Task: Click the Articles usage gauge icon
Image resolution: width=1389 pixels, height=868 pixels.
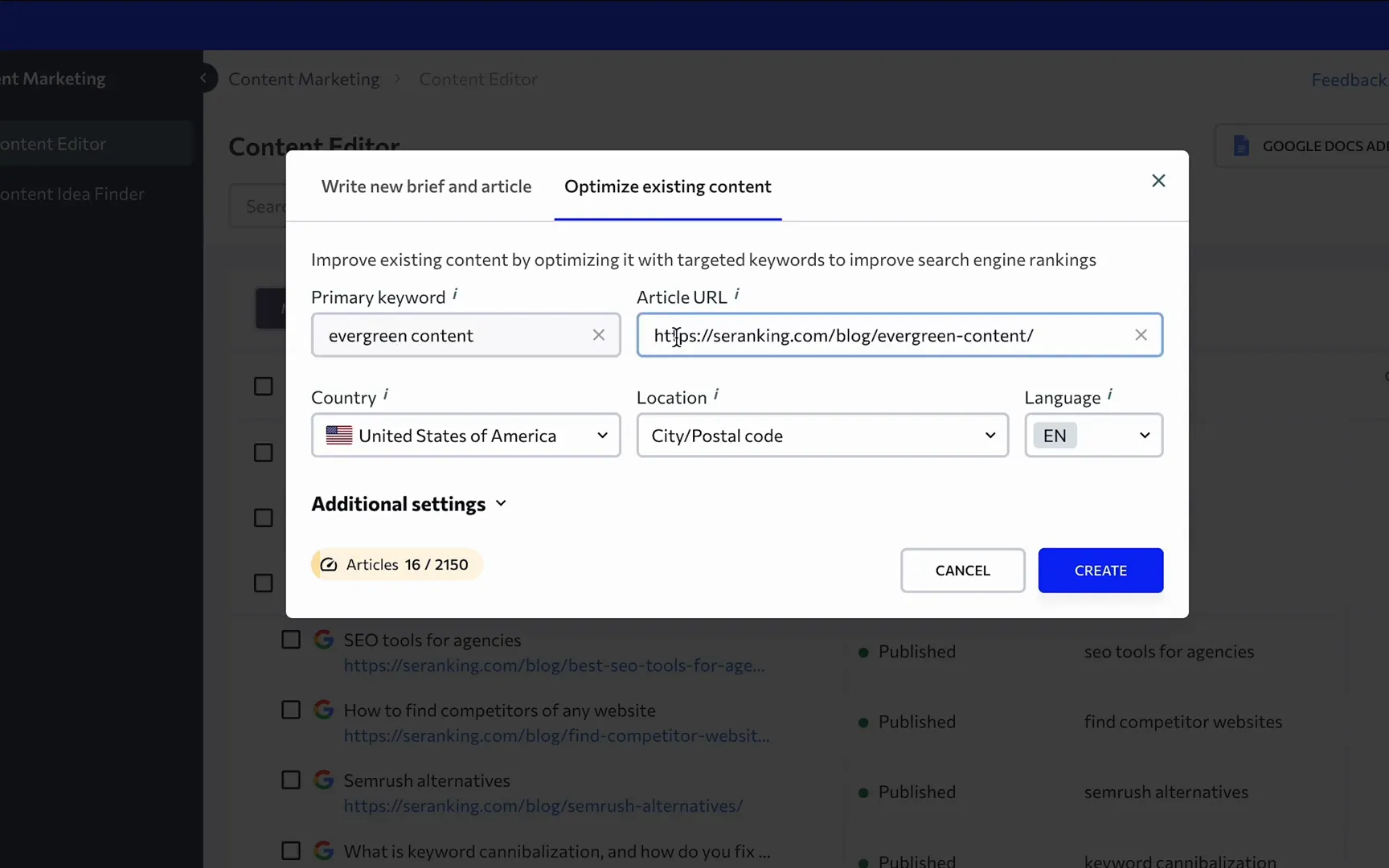Action: tap(329, 564)
